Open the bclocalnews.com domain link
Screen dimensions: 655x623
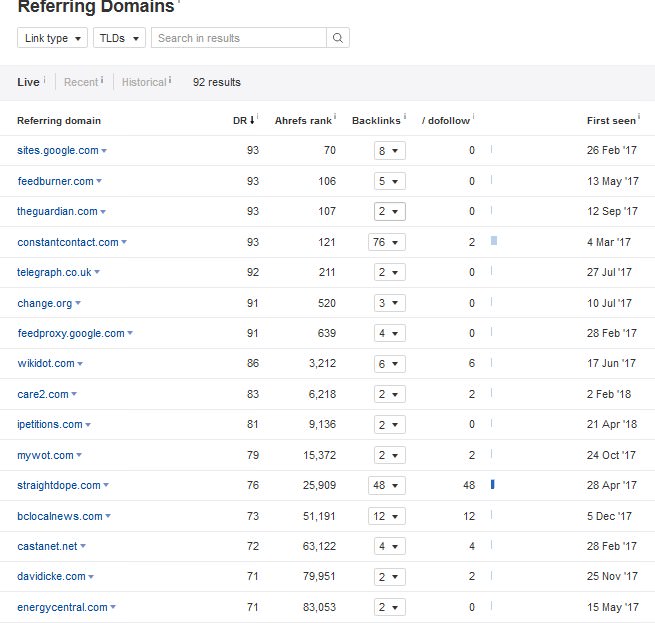tap(60, 516)
